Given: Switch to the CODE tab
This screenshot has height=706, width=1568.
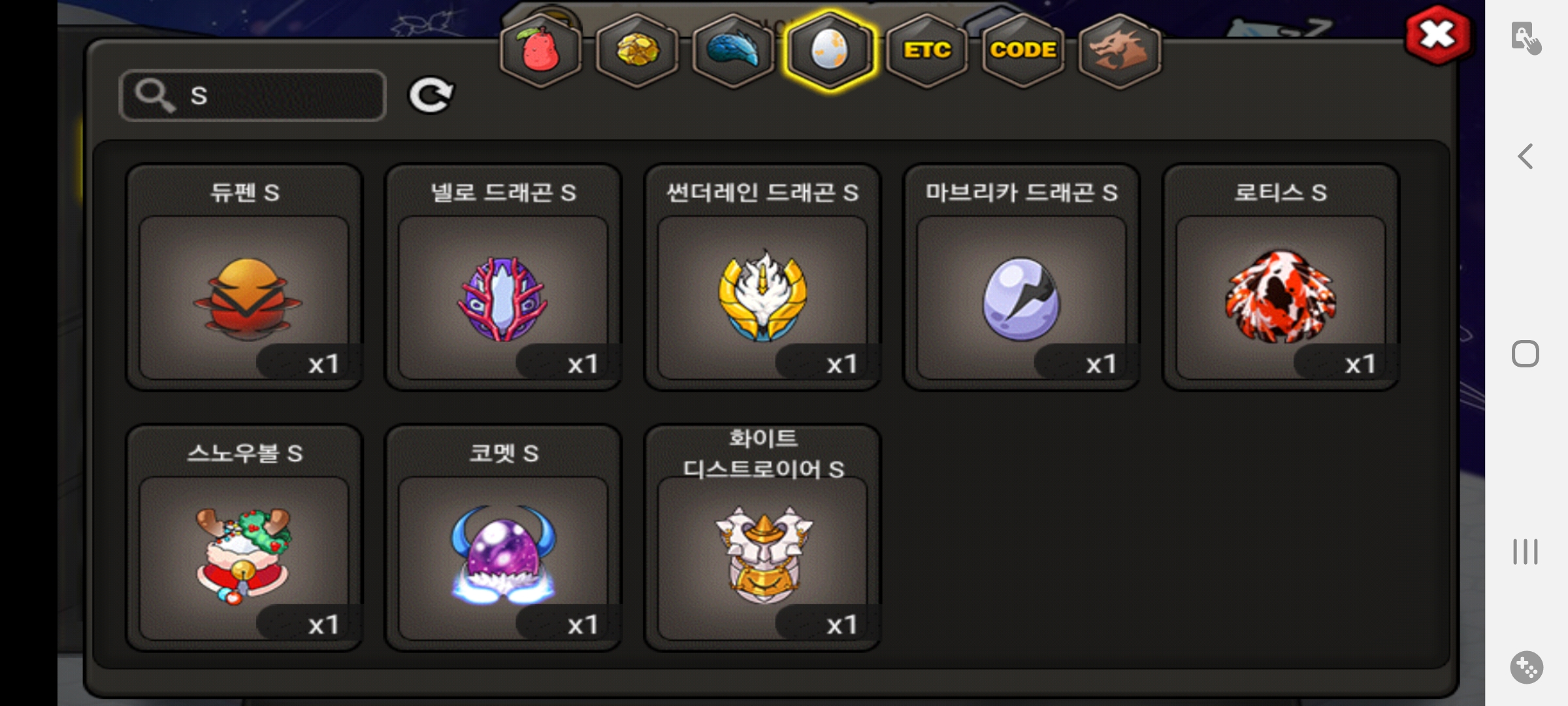Looking at the screenshot, I should (x=1023, y=50).
